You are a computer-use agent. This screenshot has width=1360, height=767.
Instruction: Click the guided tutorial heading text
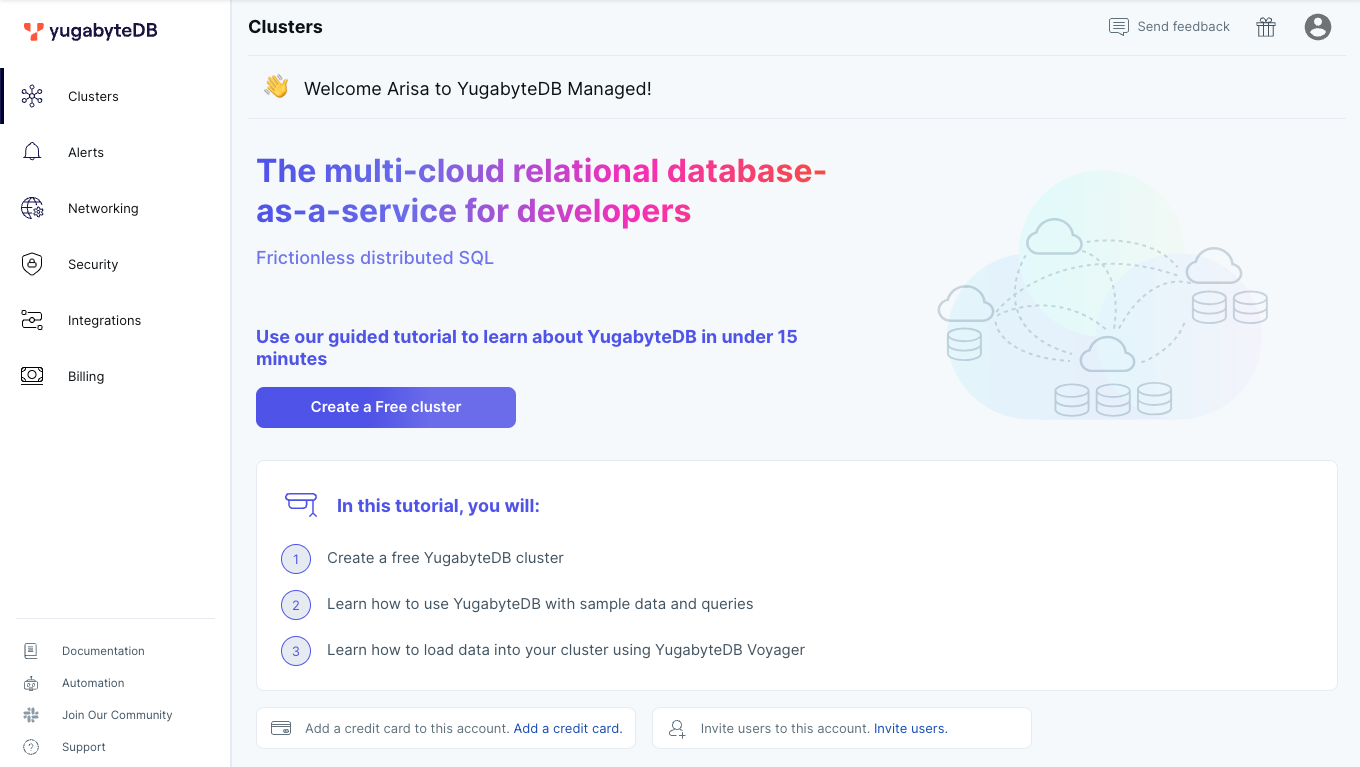[527, 347]
